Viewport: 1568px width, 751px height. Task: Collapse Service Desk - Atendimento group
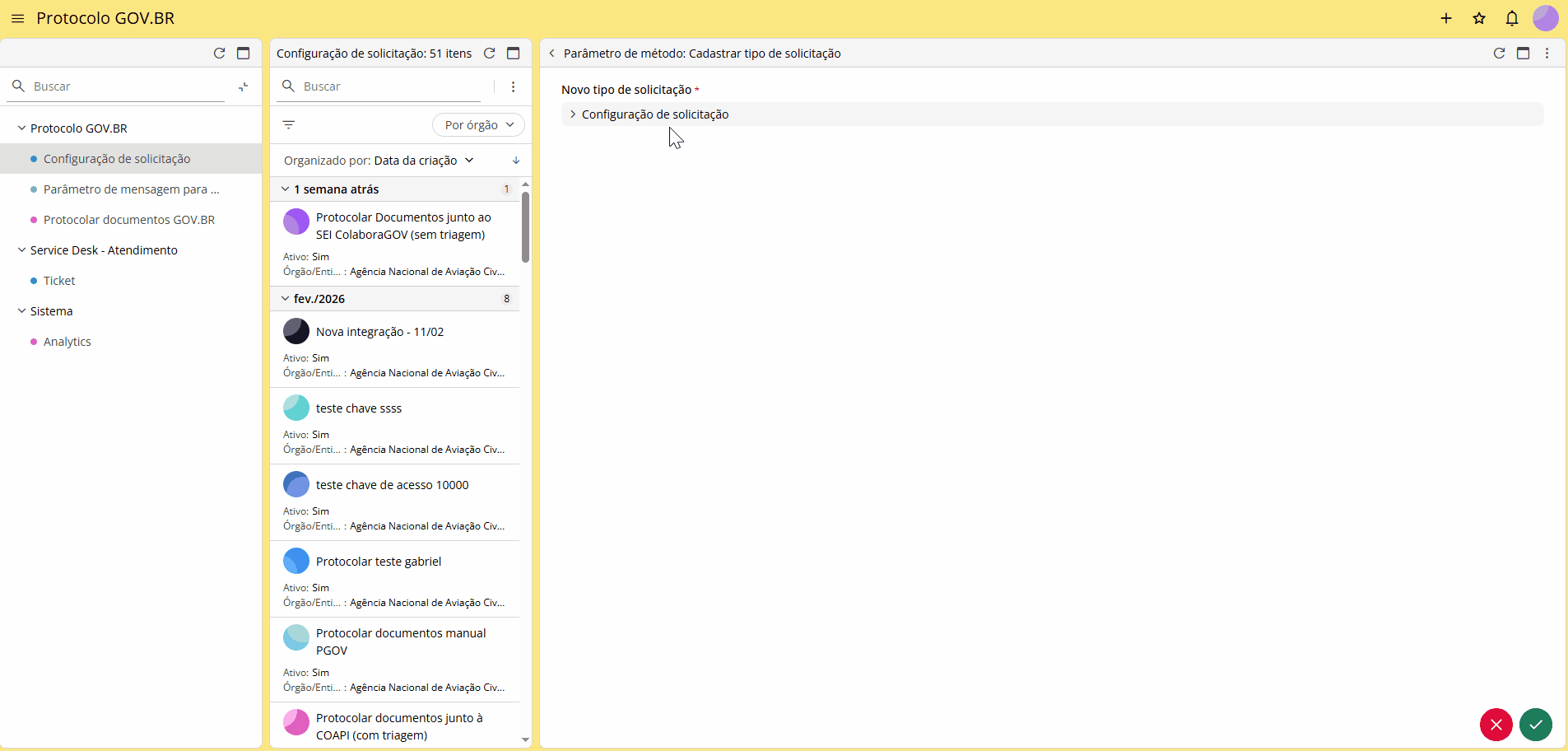pyautogui.click(x=22, y=250)
